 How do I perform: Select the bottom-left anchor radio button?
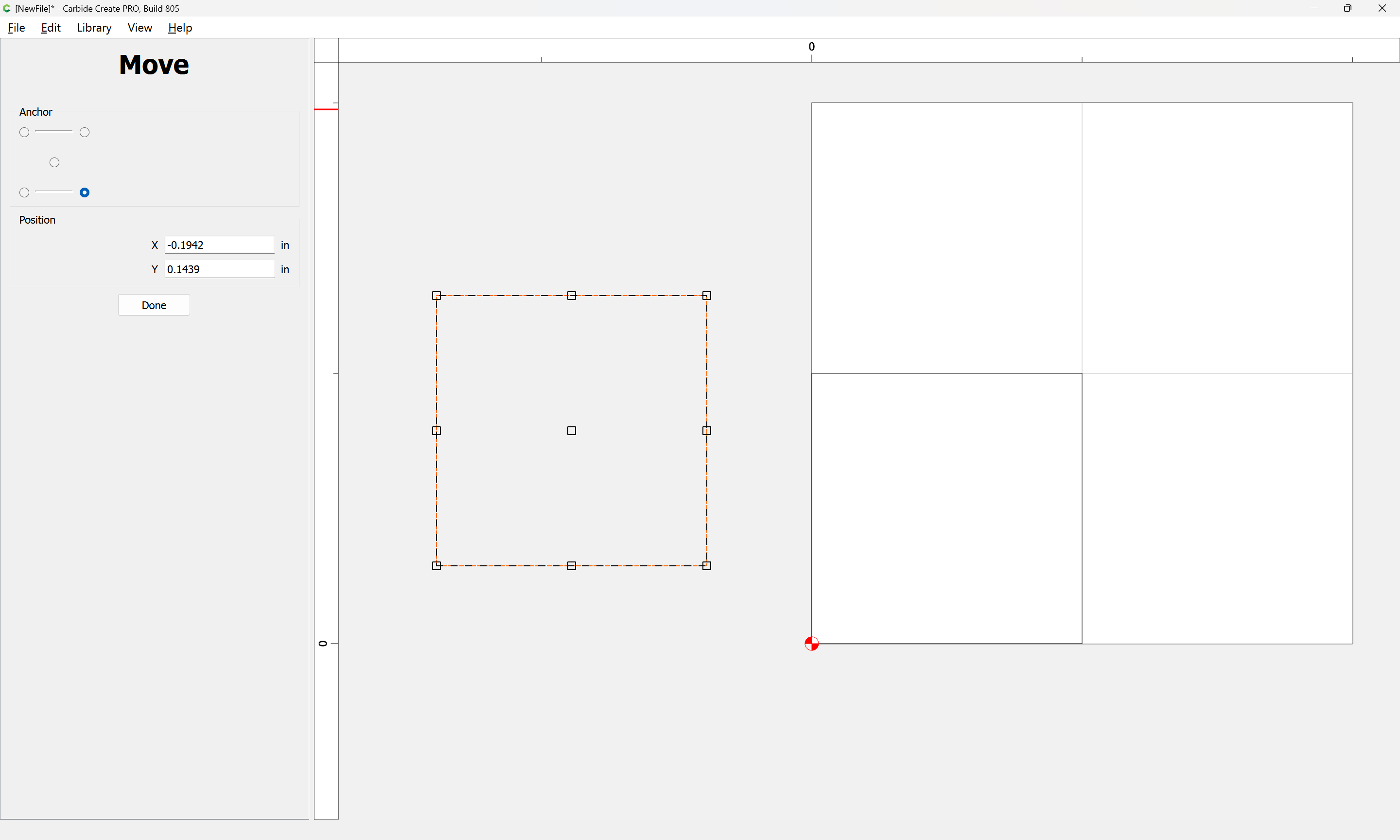tap(24, 192)
